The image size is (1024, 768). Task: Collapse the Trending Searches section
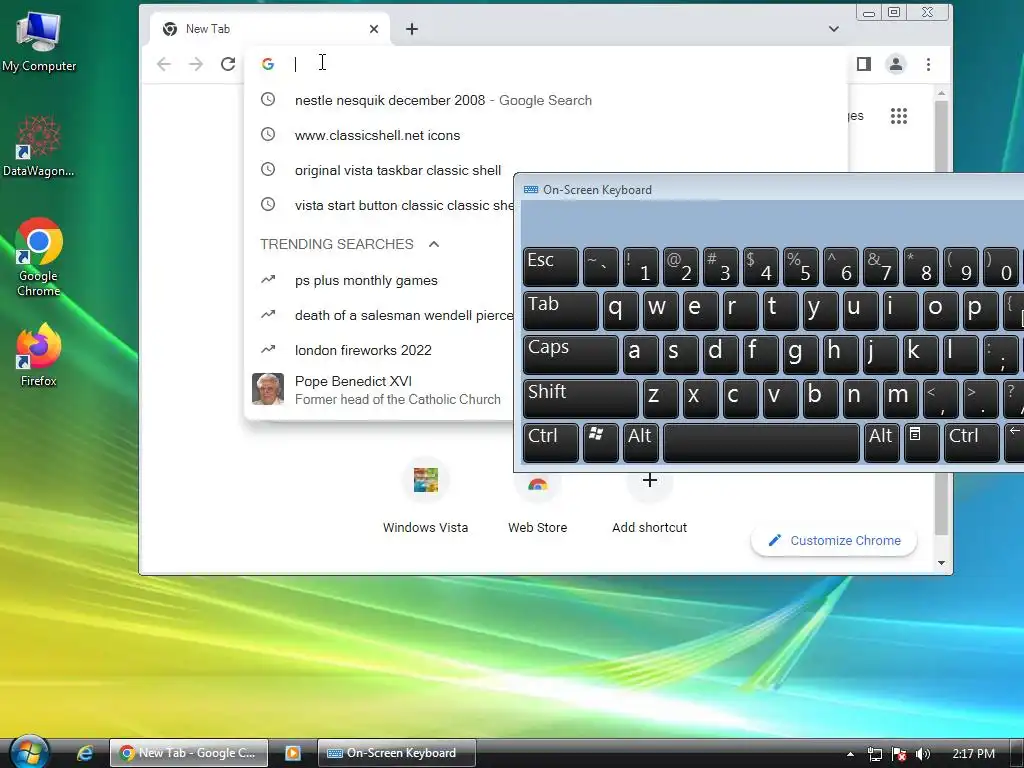[434, 244]
